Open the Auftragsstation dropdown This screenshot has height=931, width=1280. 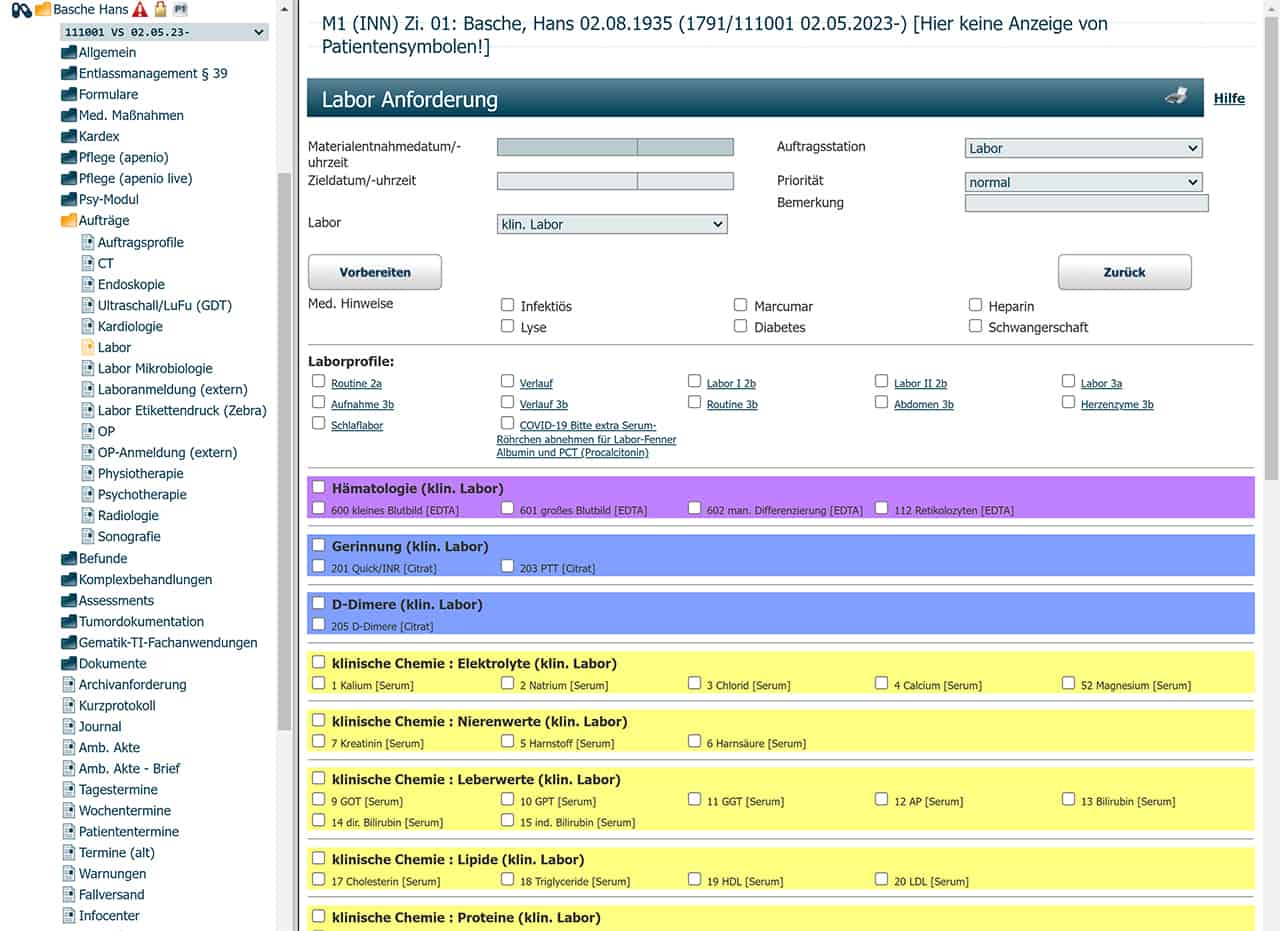tap(1083, 148)
